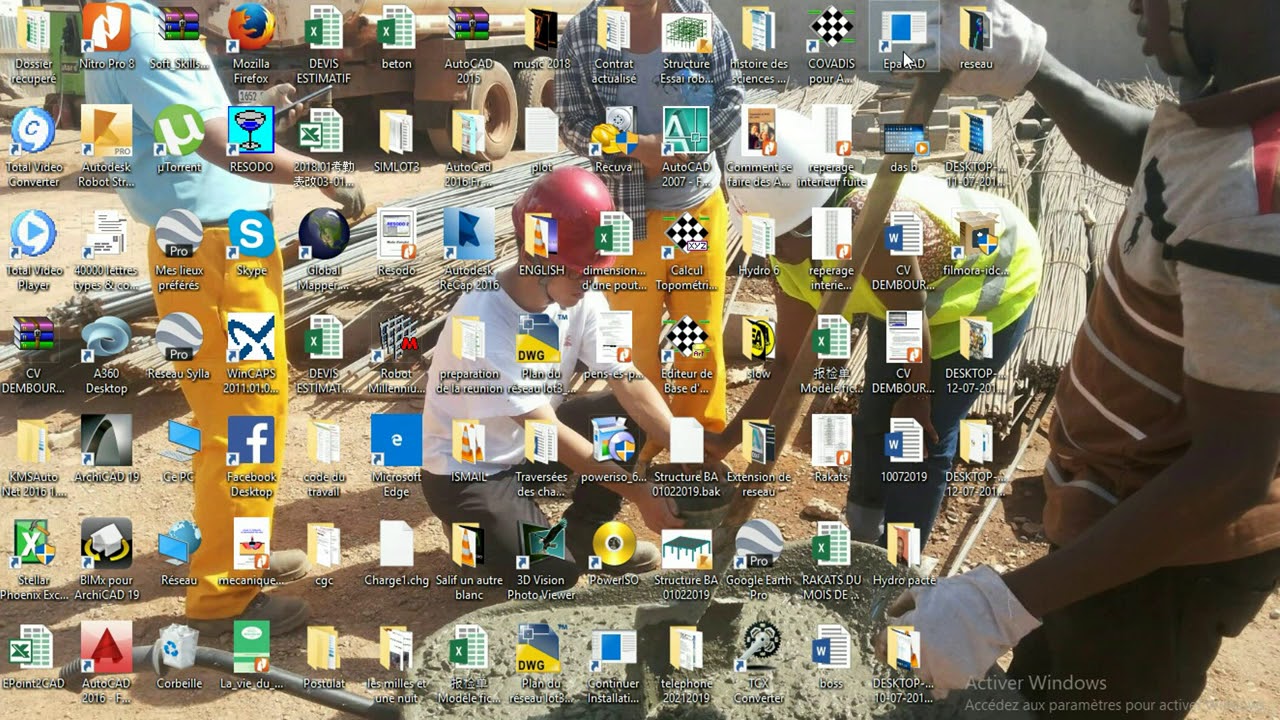The width and height of the screenshot is (1280, 720).
Task: Click the 3D Vision Photo Viewer icon
Action: [541, 561]
